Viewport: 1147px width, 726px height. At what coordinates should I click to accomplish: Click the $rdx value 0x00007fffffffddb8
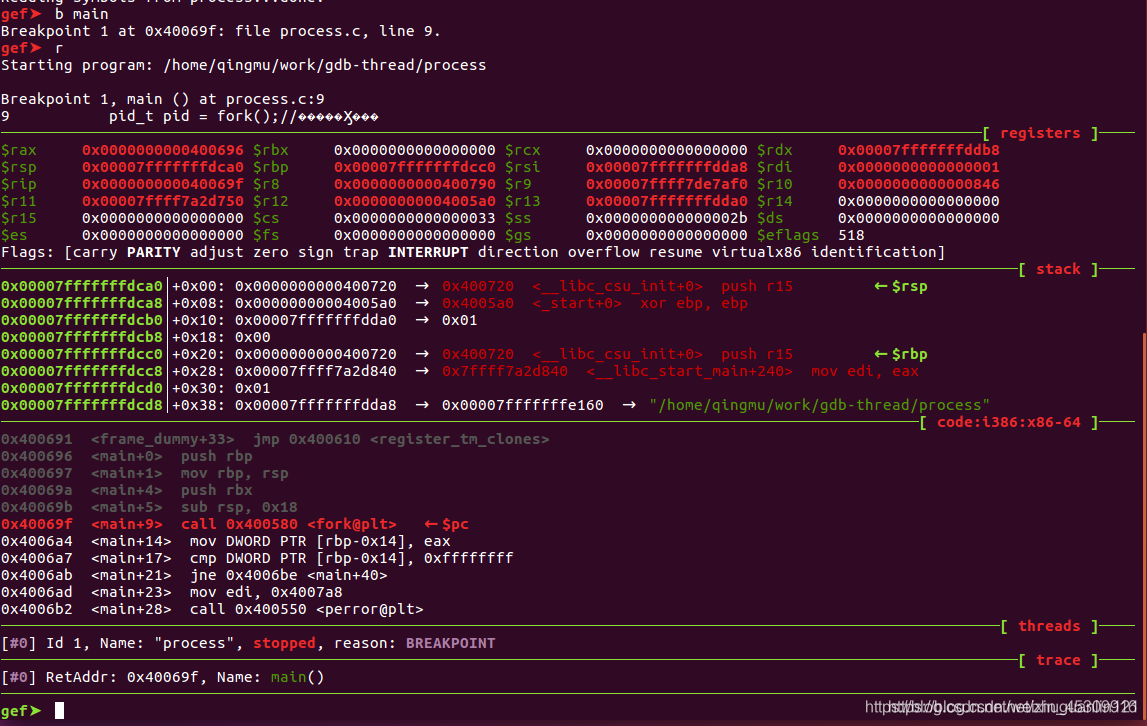pos(919,150)
